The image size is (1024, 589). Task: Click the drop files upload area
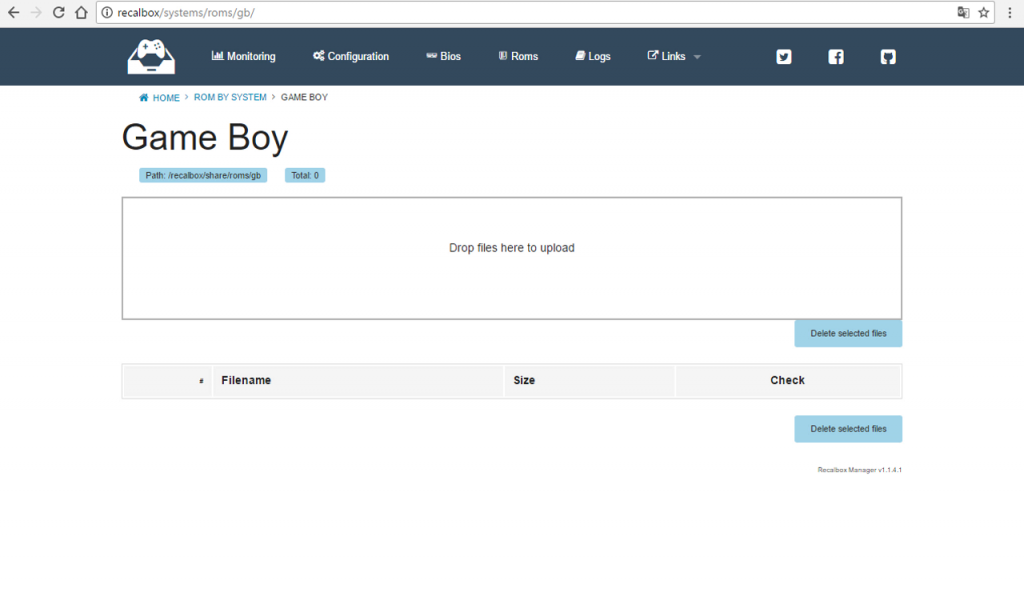(x=511, y=258)
